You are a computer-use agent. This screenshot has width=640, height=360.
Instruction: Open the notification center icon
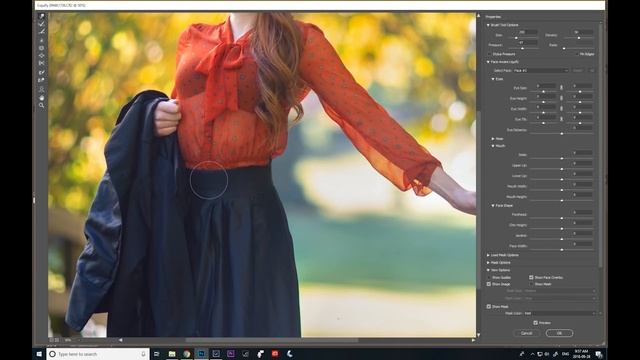tap(599, 354)
